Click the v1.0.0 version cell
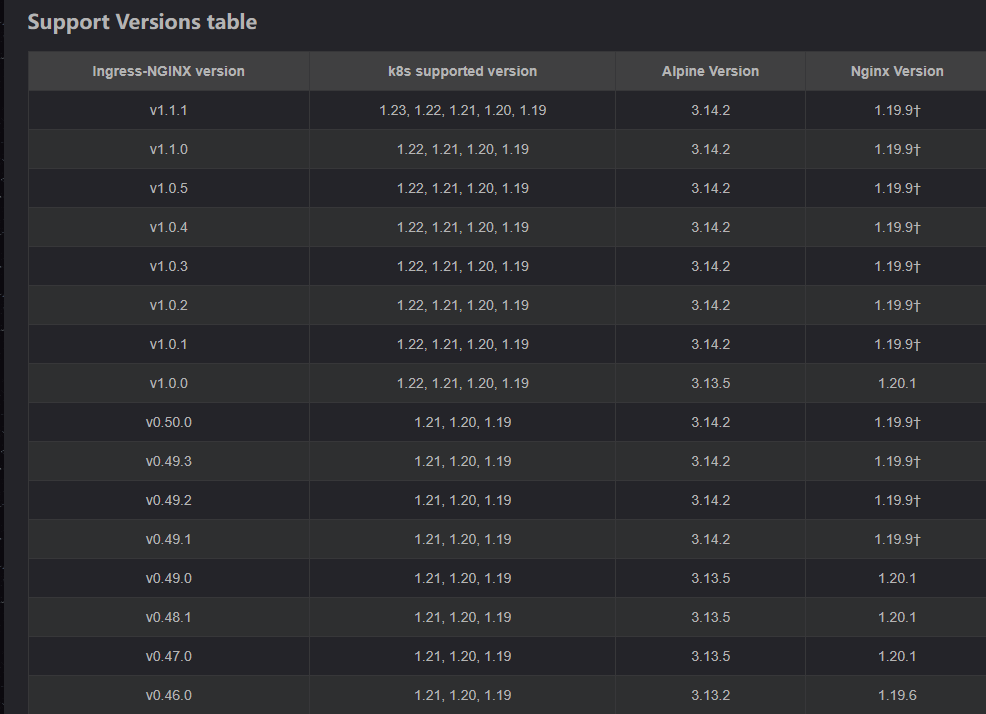 168,383
